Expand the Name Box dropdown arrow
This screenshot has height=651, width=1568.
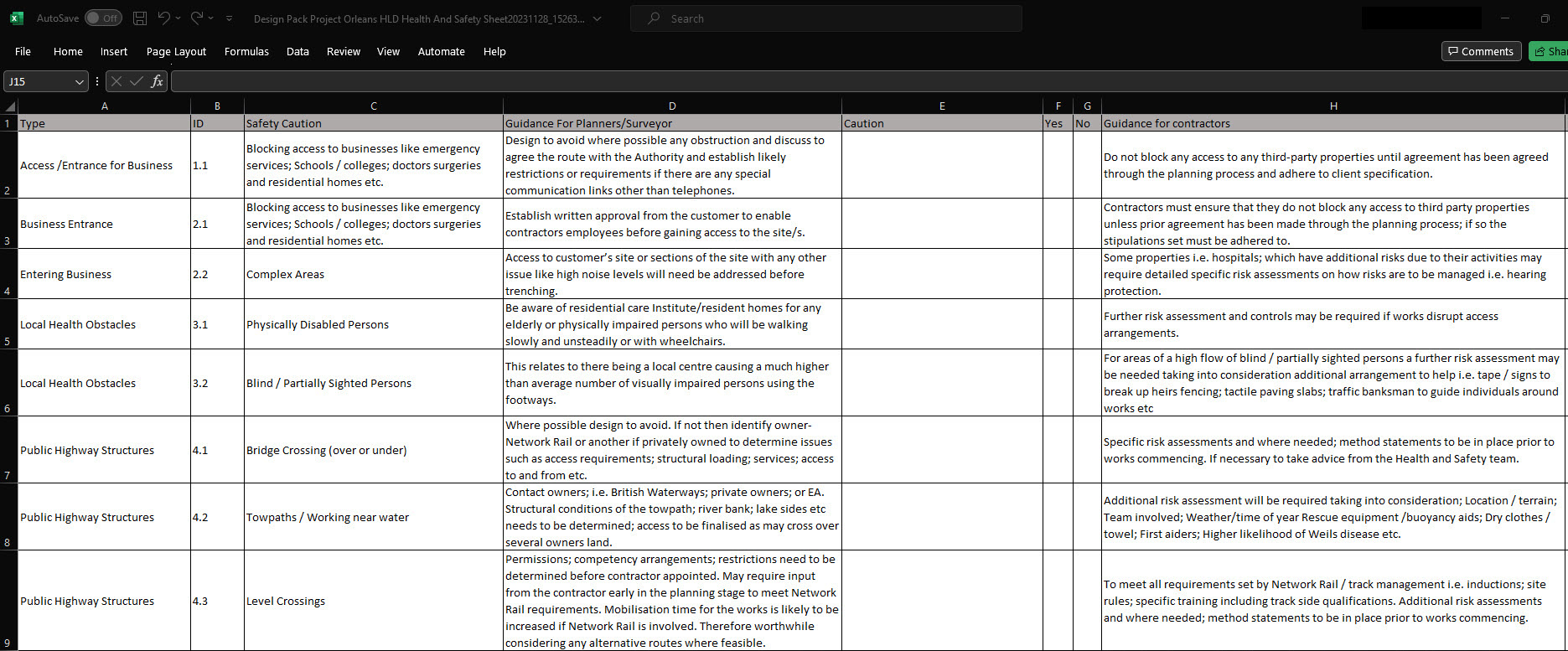pyautogui.click(x=80, y=81)
